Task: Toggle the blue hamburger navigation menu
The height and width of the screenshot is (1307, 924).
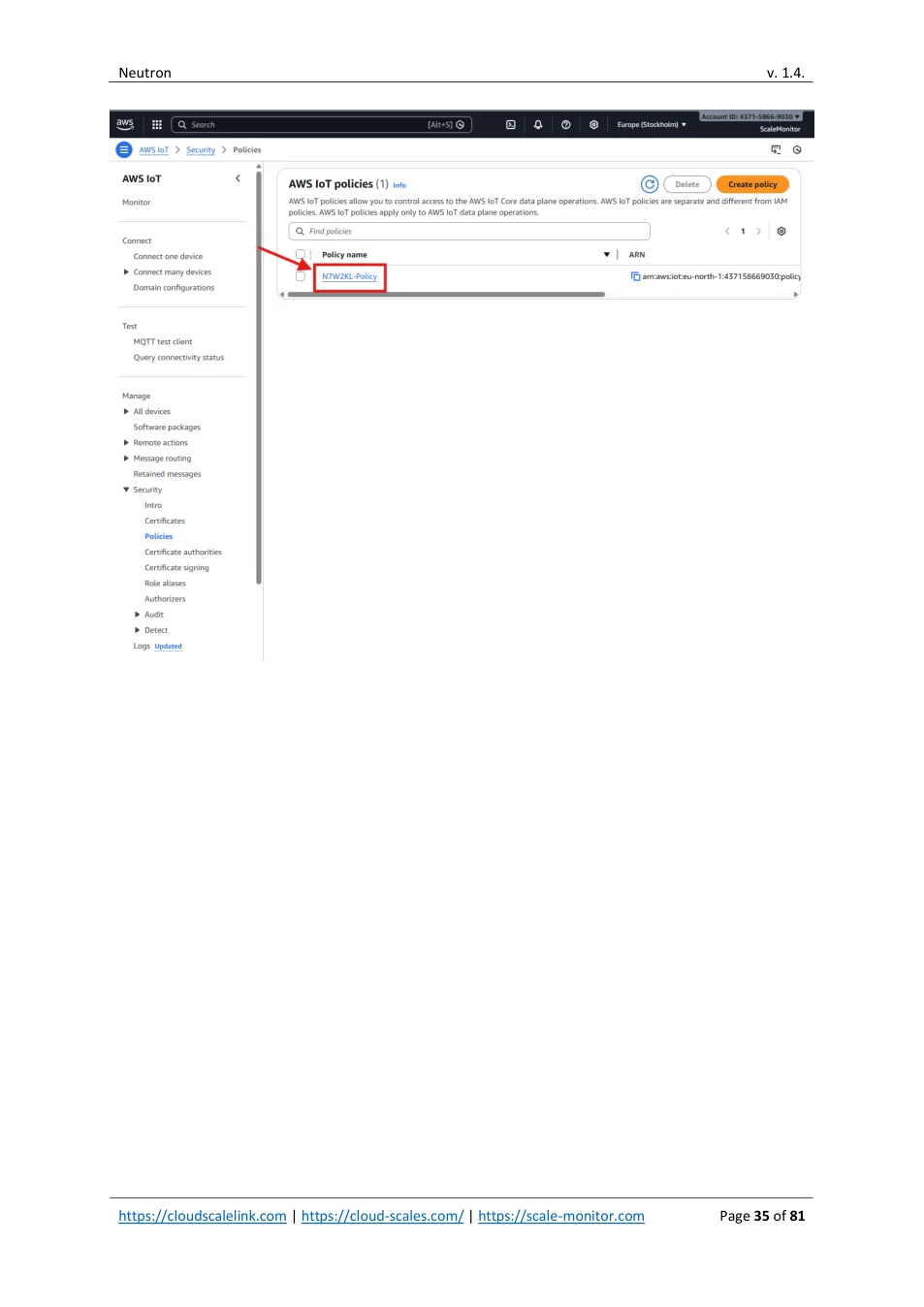Action: pyautogui.click(x=123, y=149)
